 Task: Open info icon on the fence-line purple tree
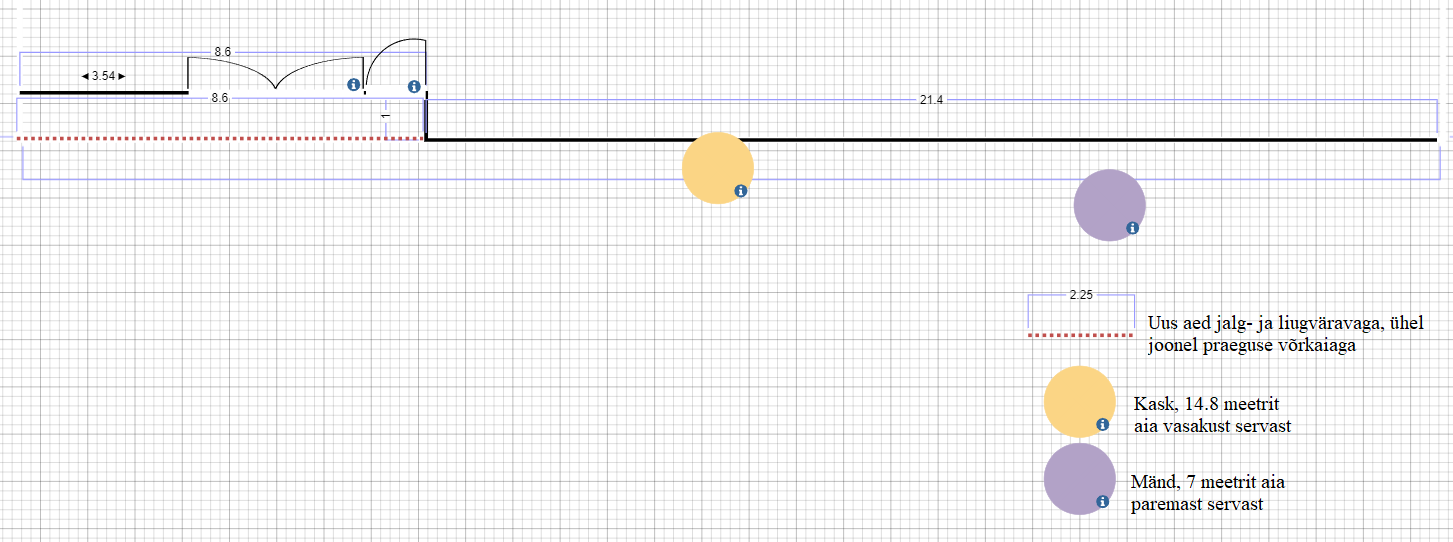click(x=1132, y=228)
